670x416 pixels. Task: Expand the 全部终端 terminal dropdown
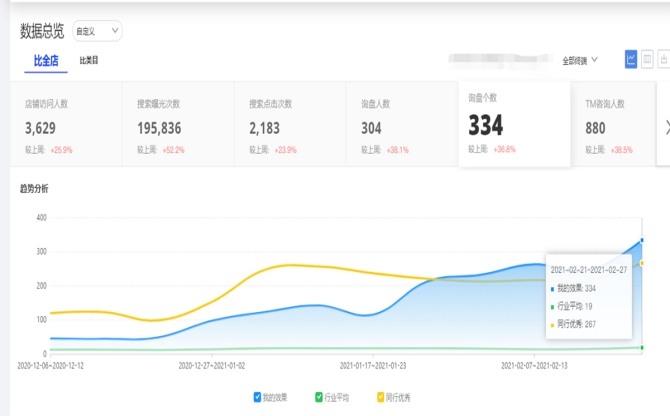click(x=580, y=60)
